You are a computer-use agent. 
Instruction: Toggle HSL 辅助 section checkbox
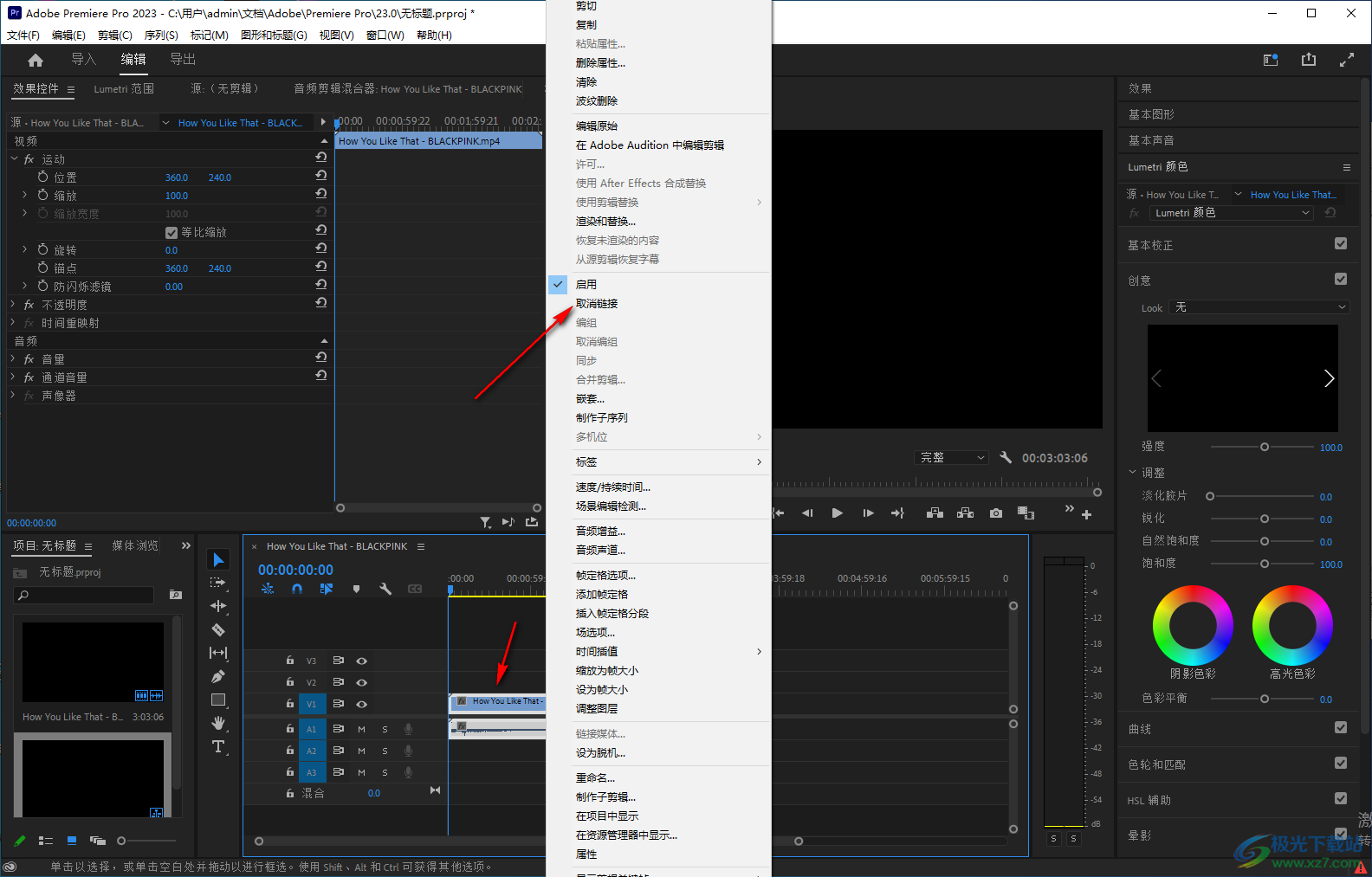[1341, 798]
